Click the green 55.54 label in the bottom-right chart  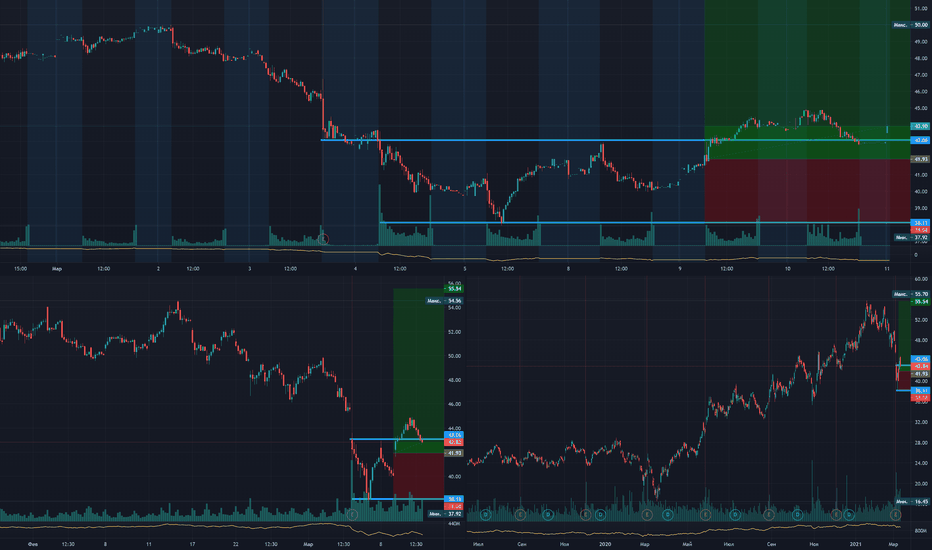(x=920, y=301)
